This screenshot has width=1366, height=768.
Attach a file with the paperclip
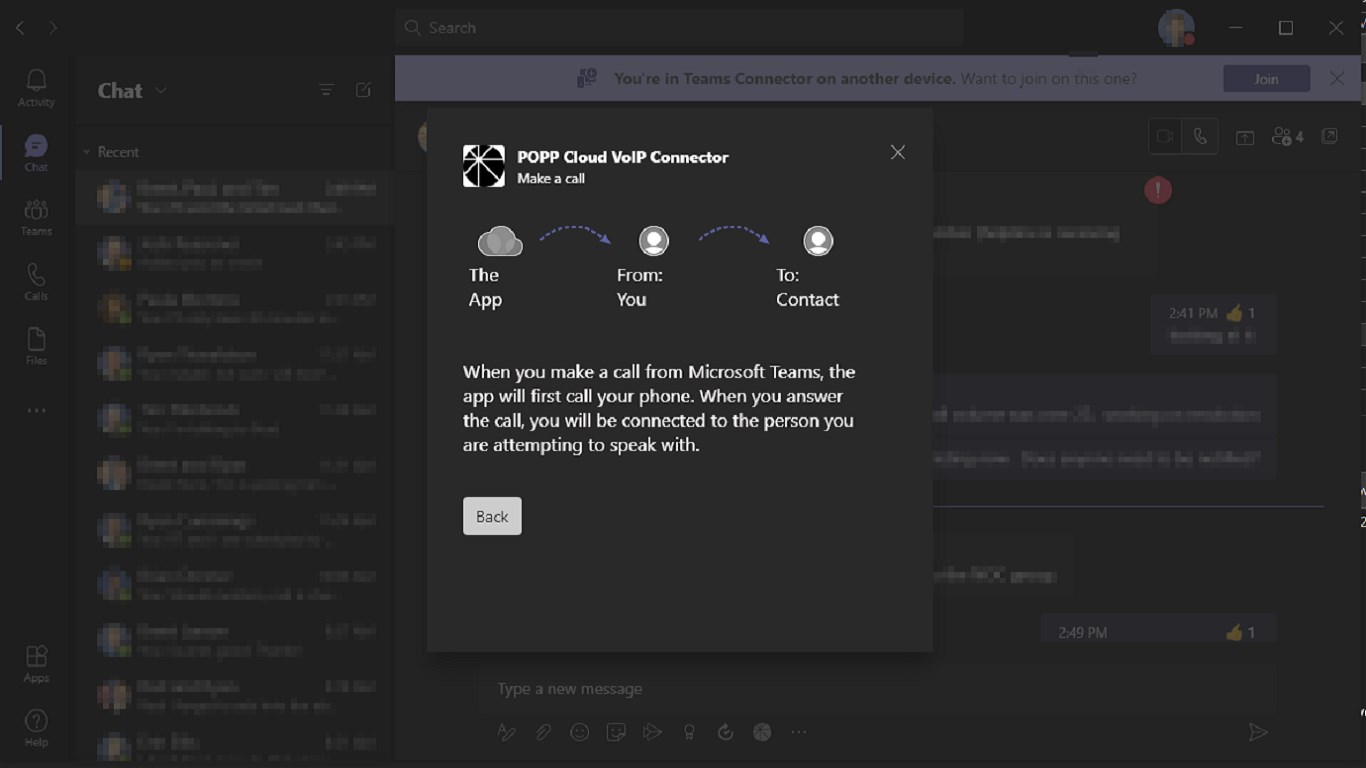pyautogui.click(x=543, y=733)
